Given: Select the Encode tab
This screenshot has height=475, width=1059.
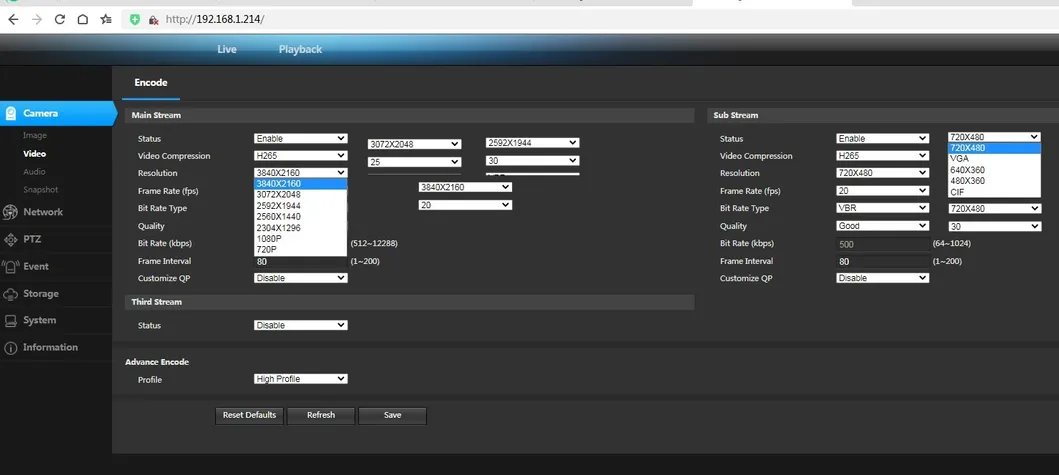Looking at the screenshot, I should pos(151,82).
